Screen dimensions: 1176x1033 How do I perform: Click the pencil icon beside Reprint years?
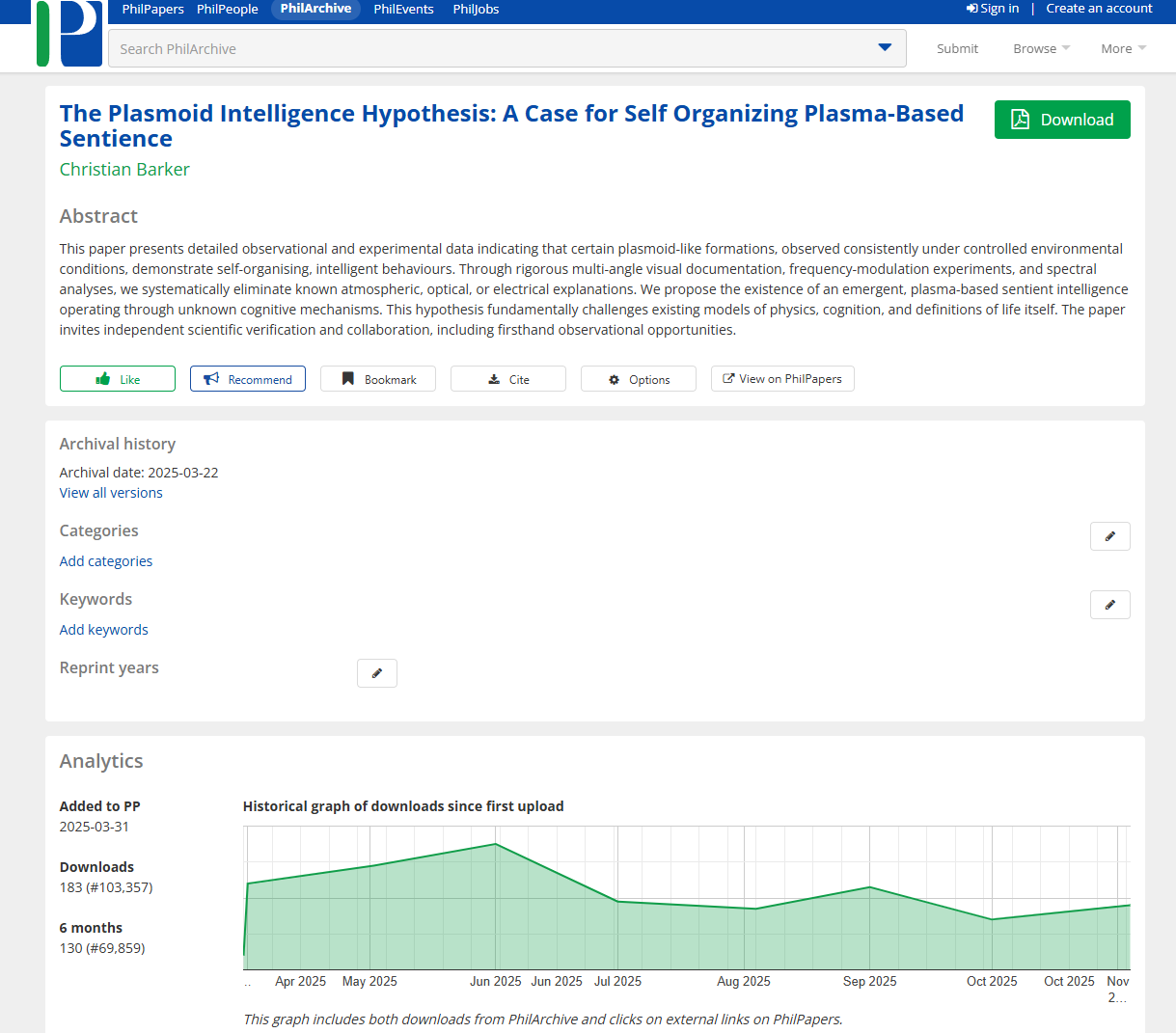377,673
